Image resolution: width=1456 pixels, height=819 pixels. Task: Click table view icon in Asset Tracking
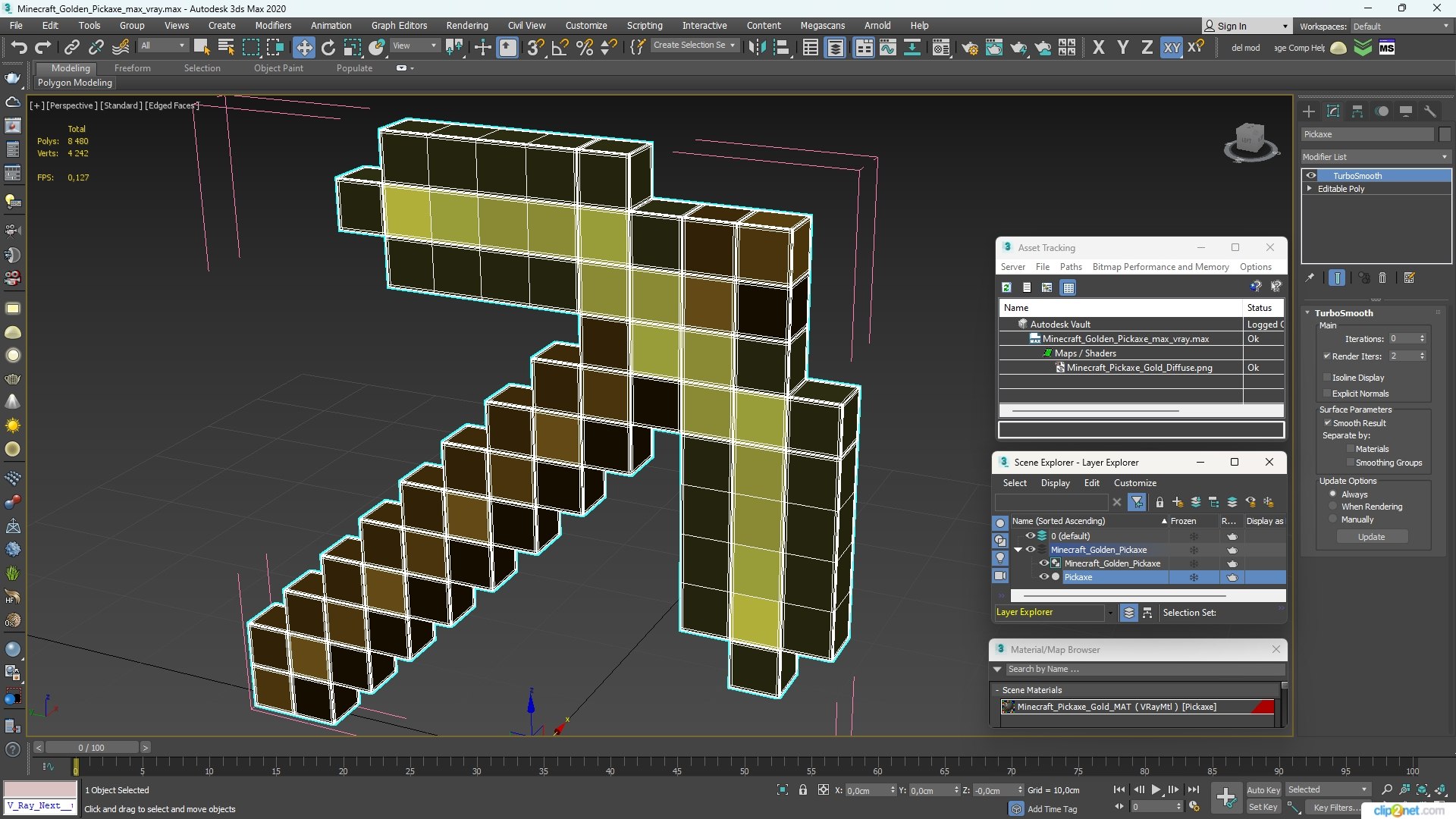point(1068,287)
